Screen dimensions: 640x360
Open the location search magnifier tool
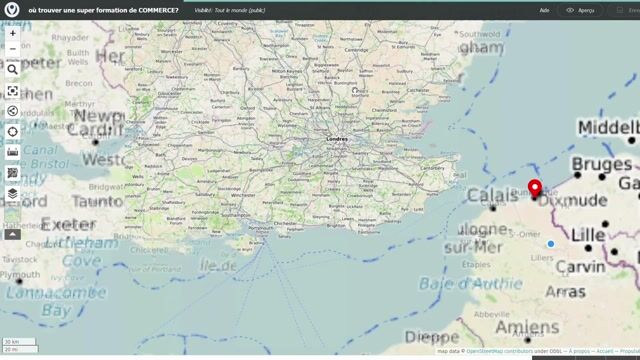(13, 70)
